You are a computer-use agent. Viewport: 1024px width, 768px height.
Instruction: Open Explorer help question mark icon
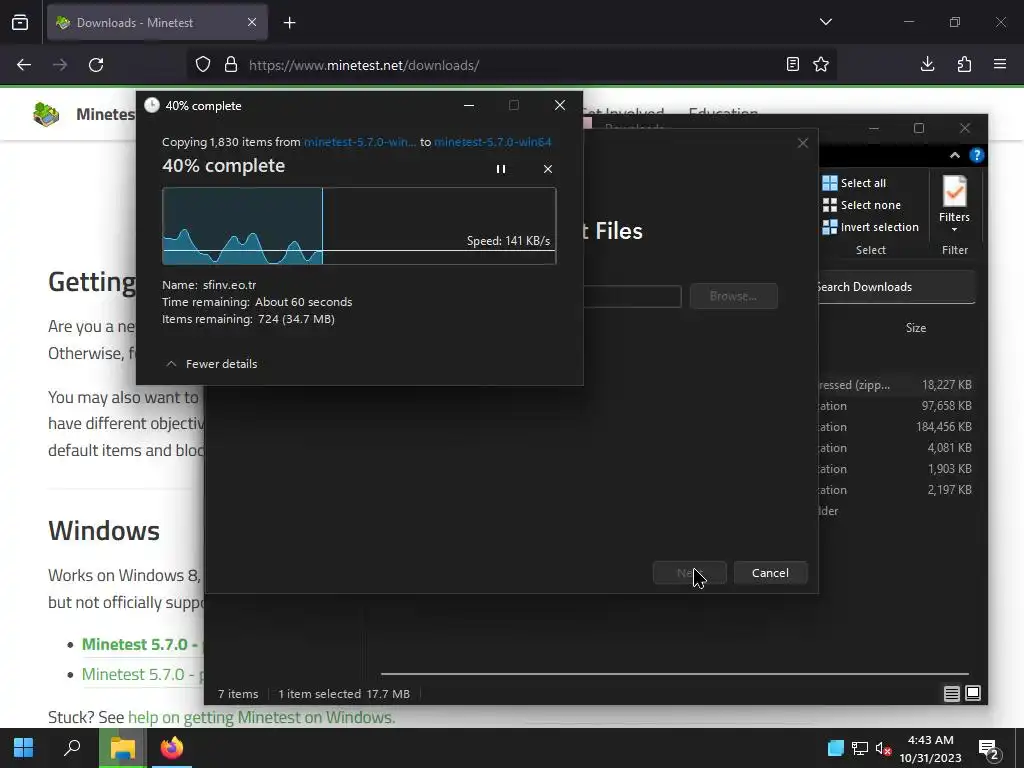point(976,155)
